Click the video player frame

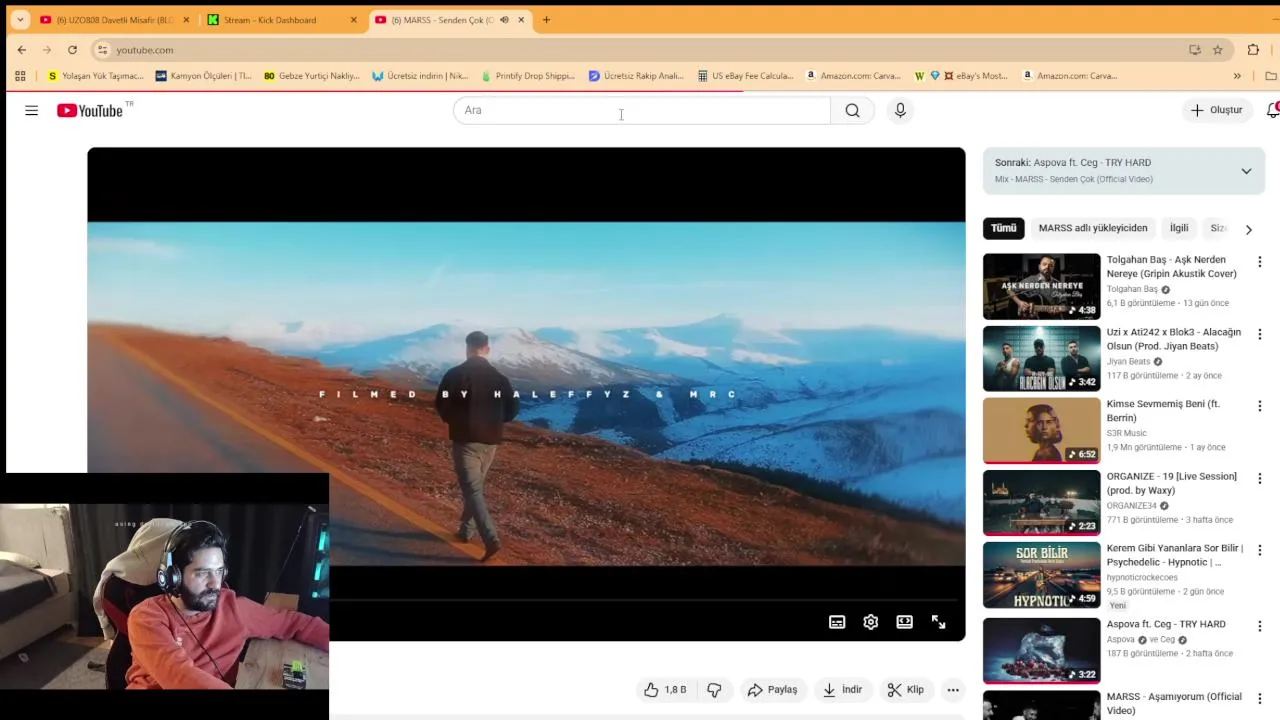tap(526, 394)
